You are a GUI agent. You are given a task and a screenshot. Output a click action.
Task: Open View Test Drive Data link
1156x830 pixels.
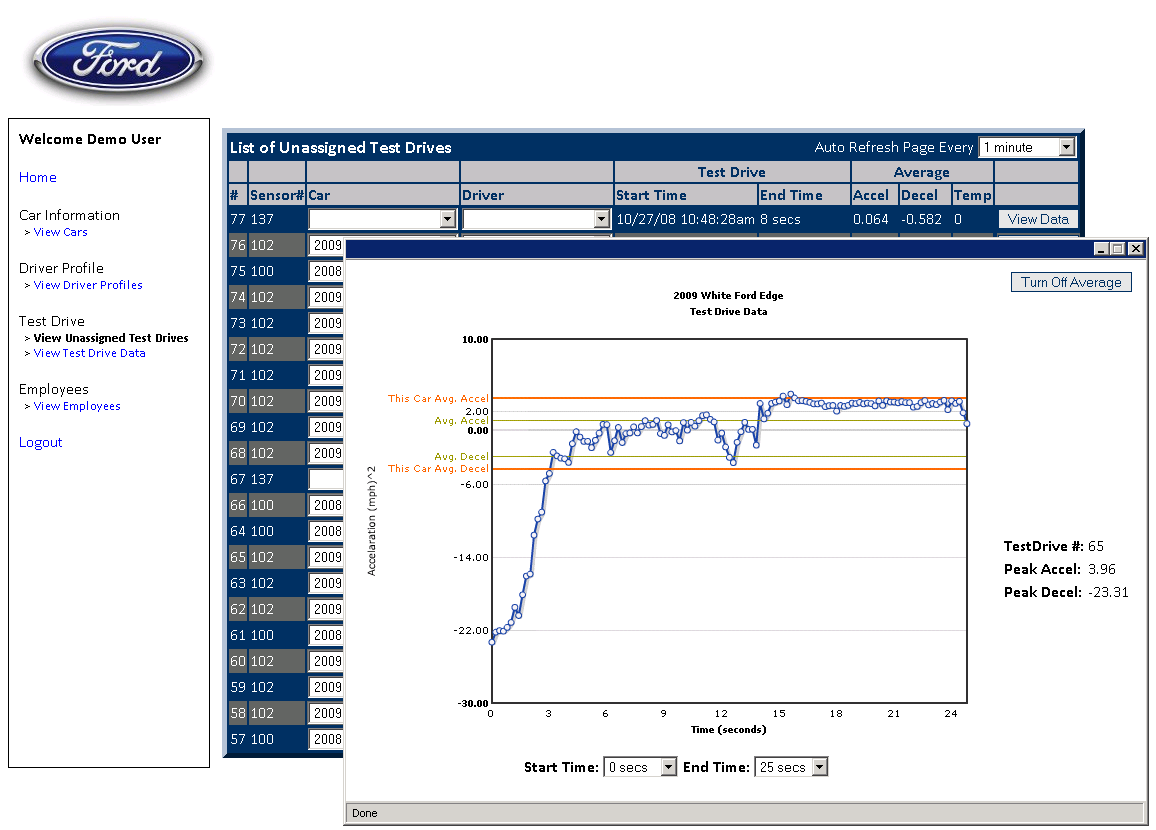point(89,353)
